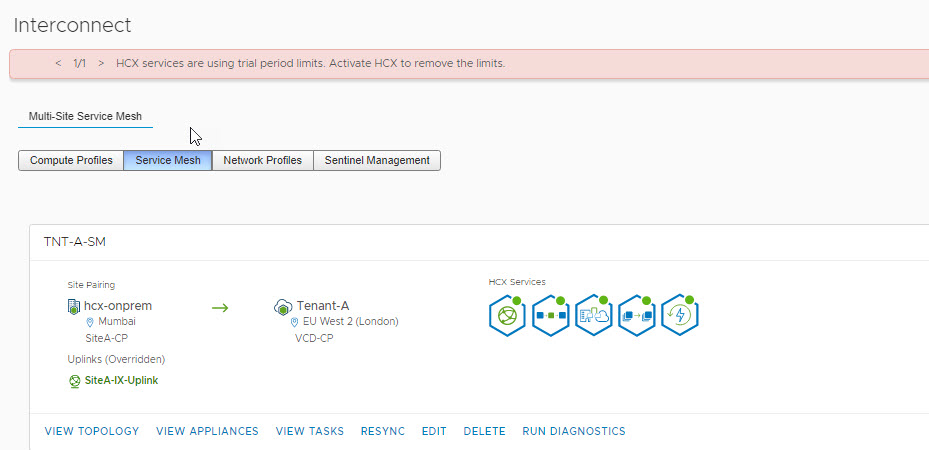The height and width of the screenshot is (450, 929).
Task: Click the Mumbai location text
Action: coord(117,322)
